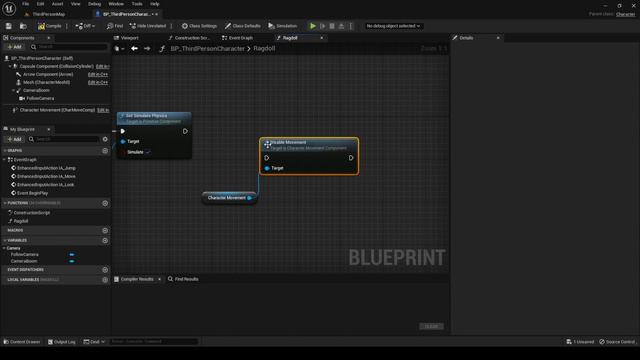The height and width of the screenshot is (360, 640).
Task: Open the Help menu
Action: click(155, 4)
